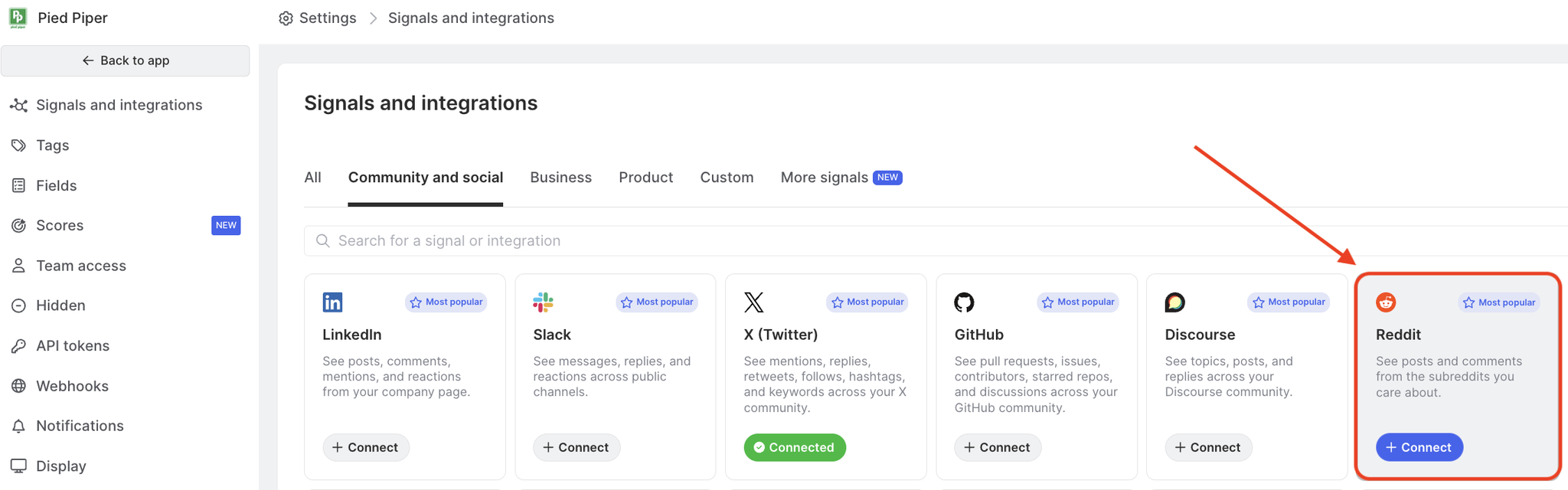
Task: Open the Business tab
Action: click(x=560, y=178)
